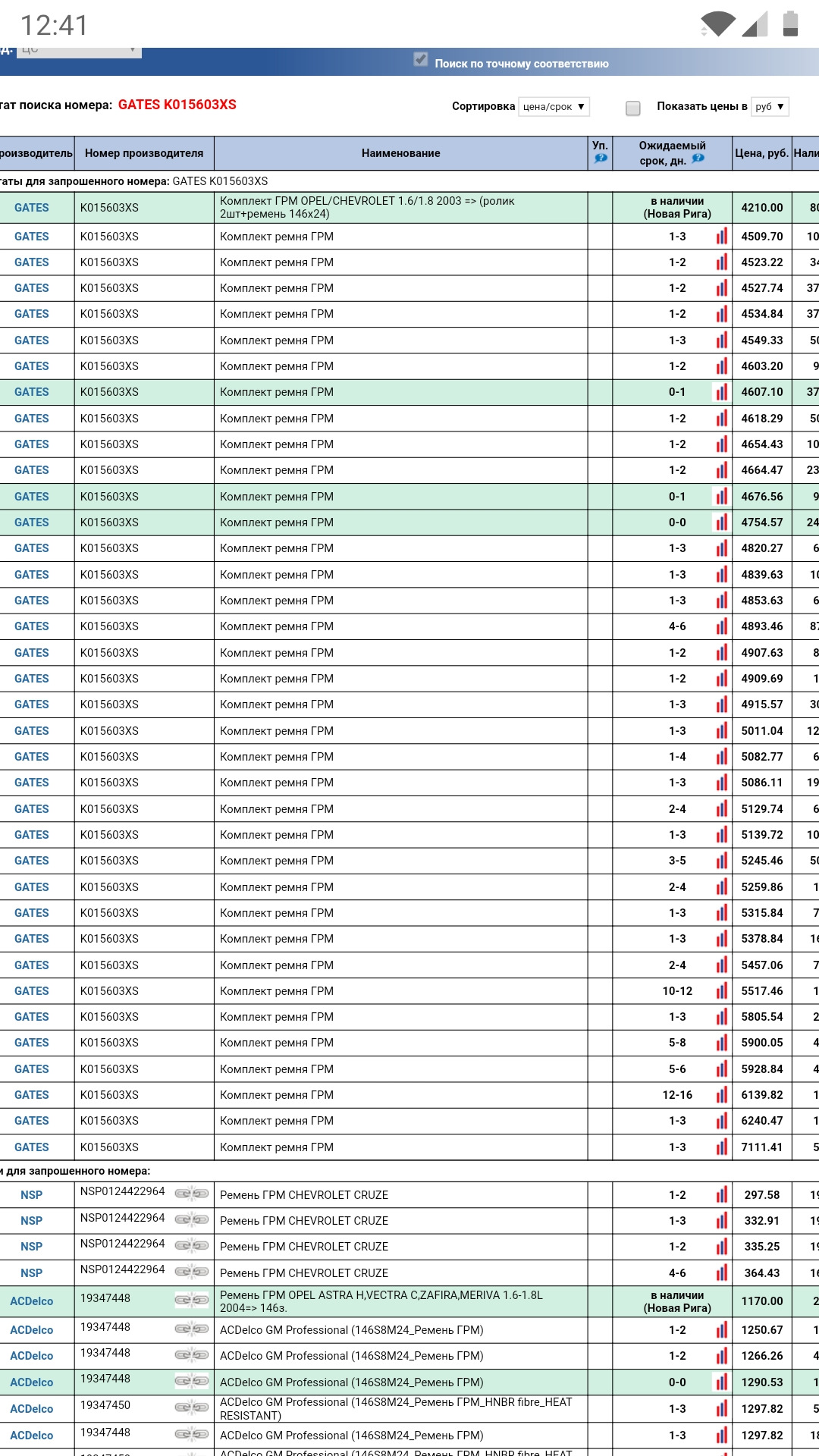Click the chart icon in the 4607.10 row
The image size is (819, 1456).
coord(721,392)
